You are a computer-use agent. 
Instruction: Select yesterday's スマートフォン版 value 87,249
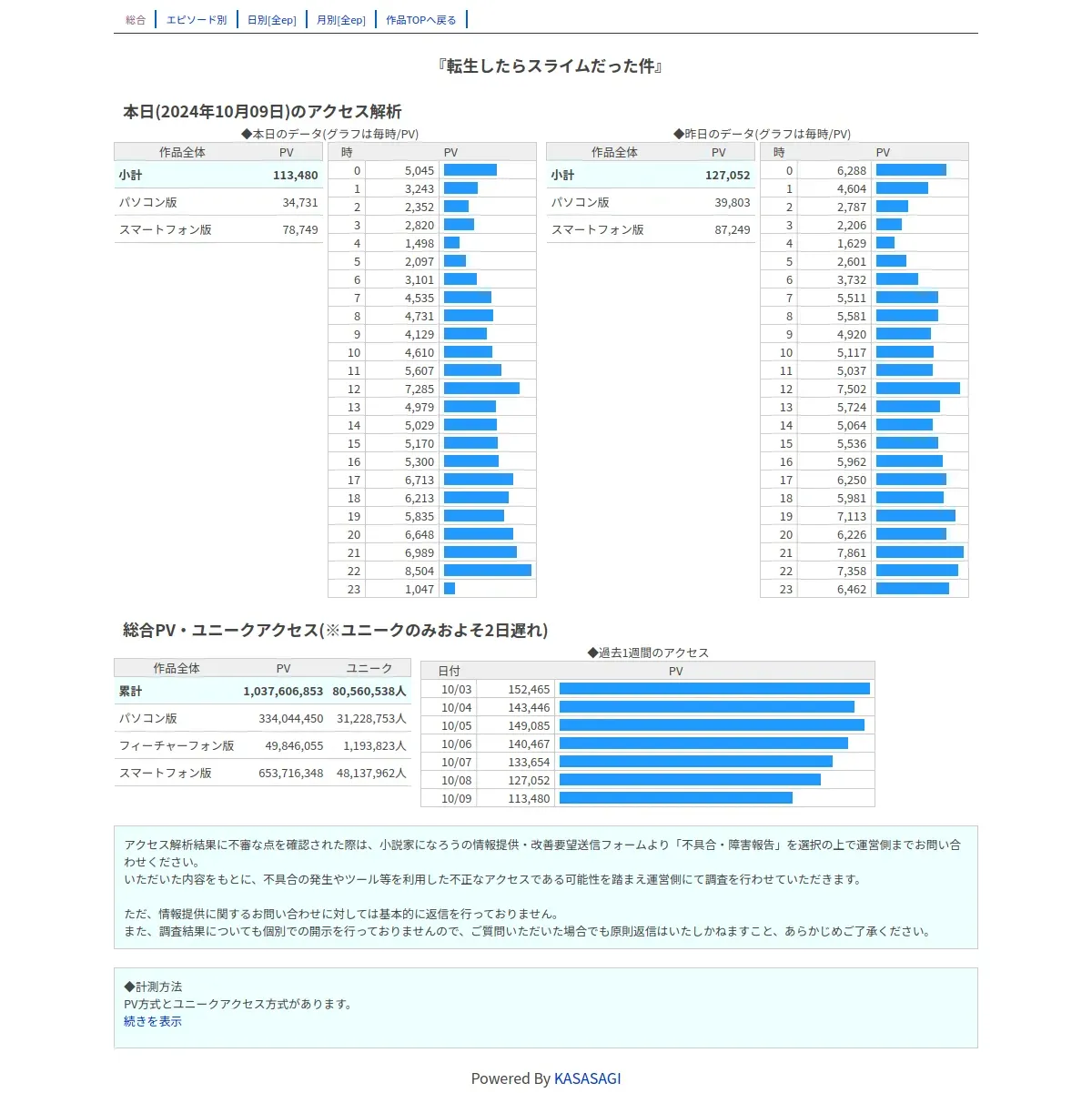733,230
